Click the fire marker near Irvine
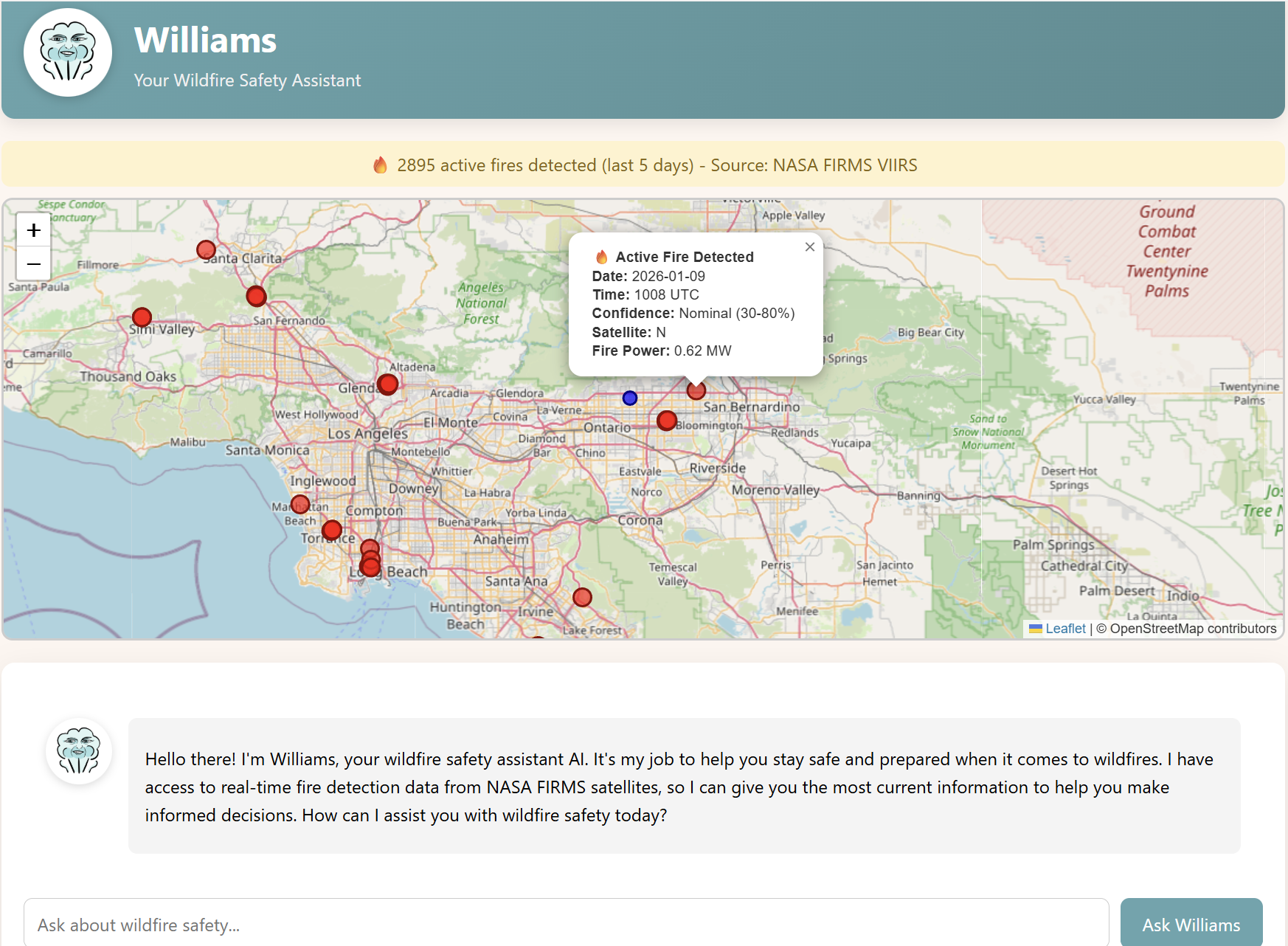The image size is (1288, 946). pyautogui.click(x=582, y=597)
